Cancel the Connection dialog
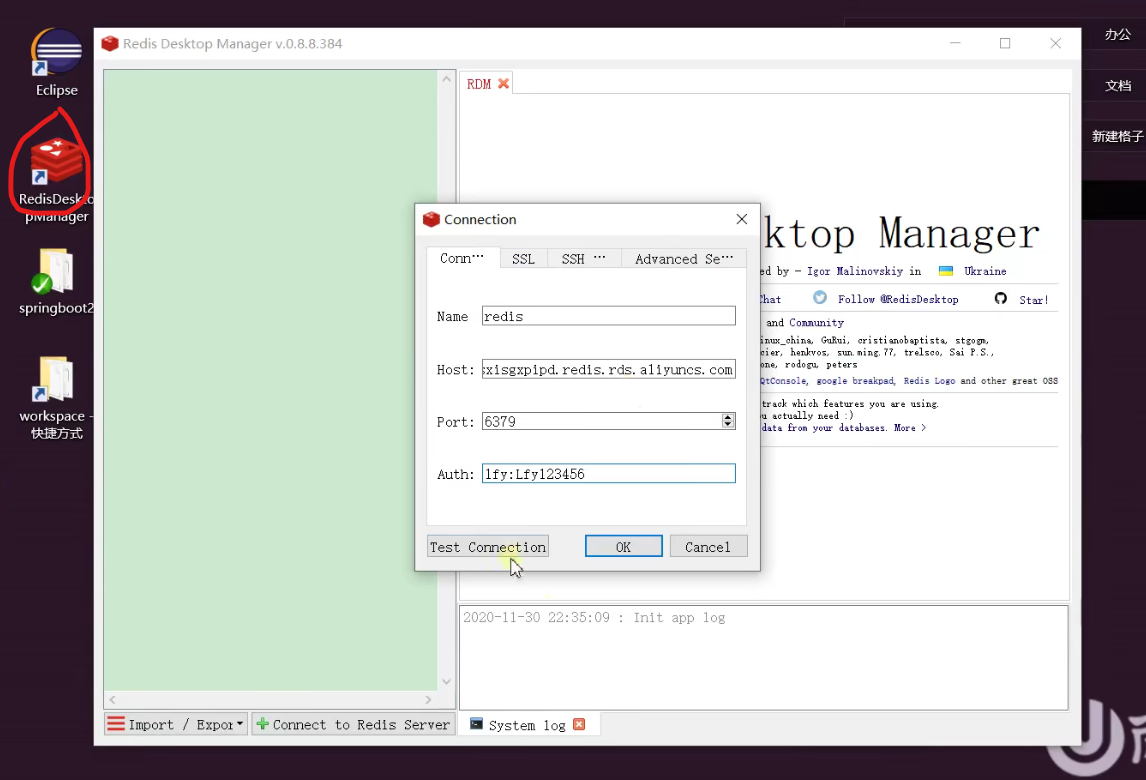 point(707,547)
